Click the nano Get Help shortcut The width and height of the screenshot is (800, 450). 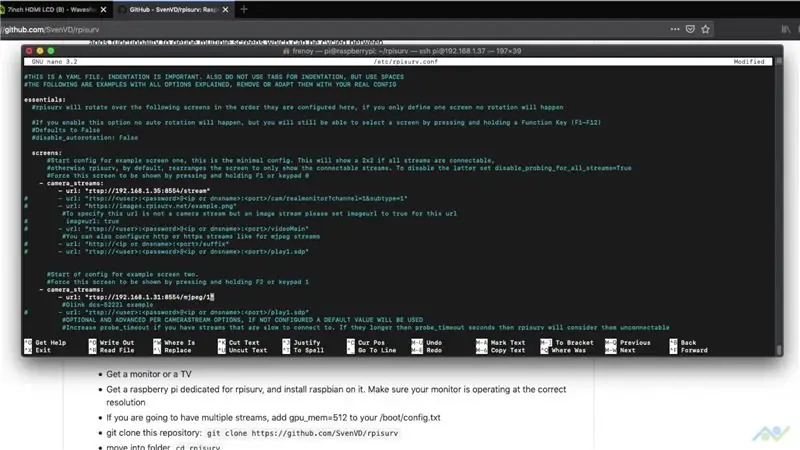click(45, 342)
